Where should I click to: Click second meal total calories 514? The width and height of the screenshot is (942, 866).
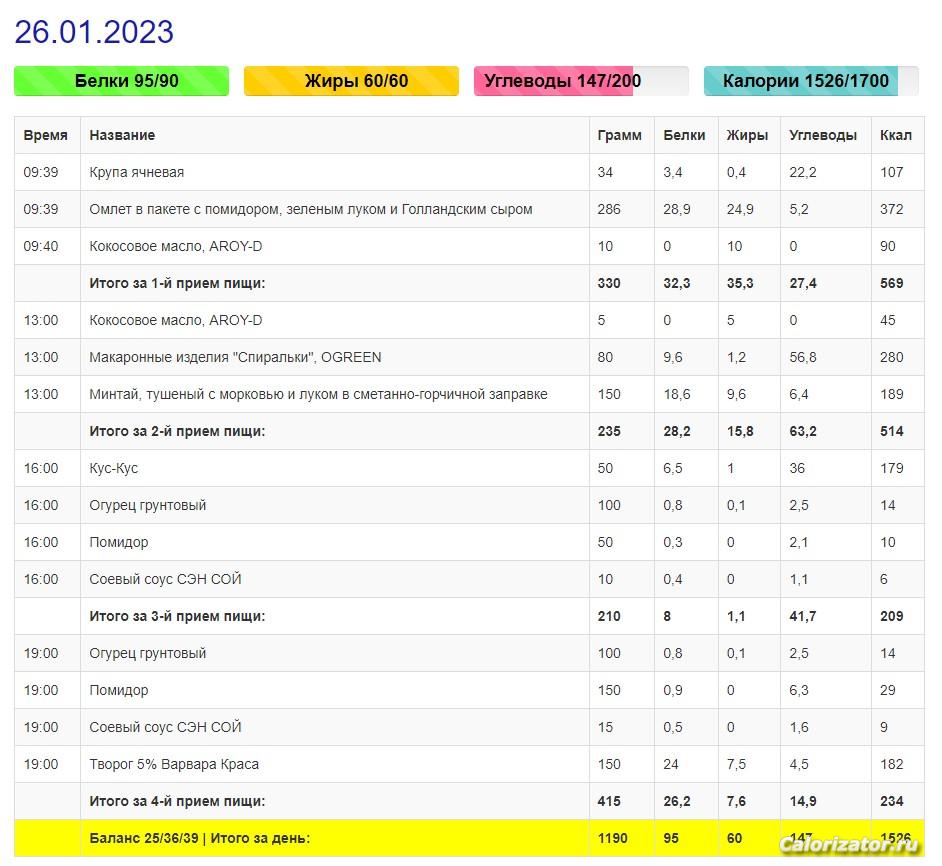coord(892,431)
